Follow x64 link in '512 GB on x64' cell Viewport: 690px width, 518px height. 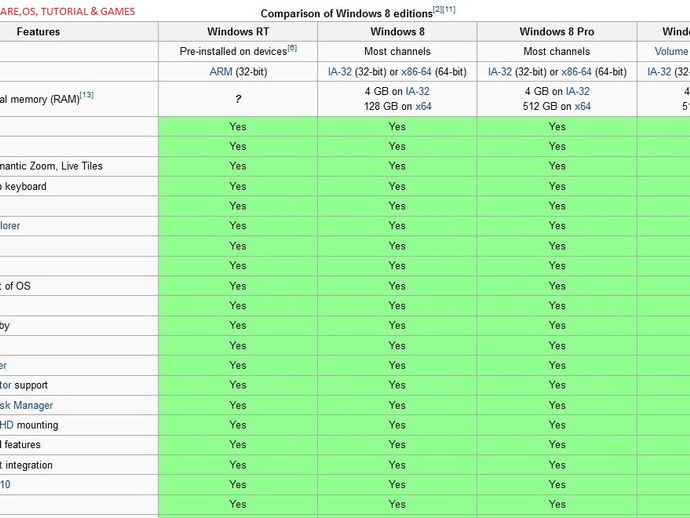tap(583, 107)
